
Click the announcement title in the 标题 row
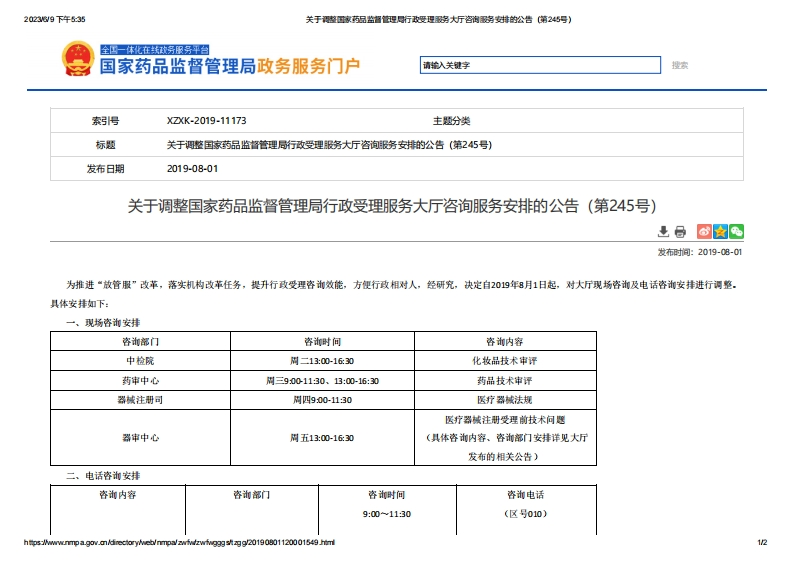pyautogui.click(x=328, y=145)
